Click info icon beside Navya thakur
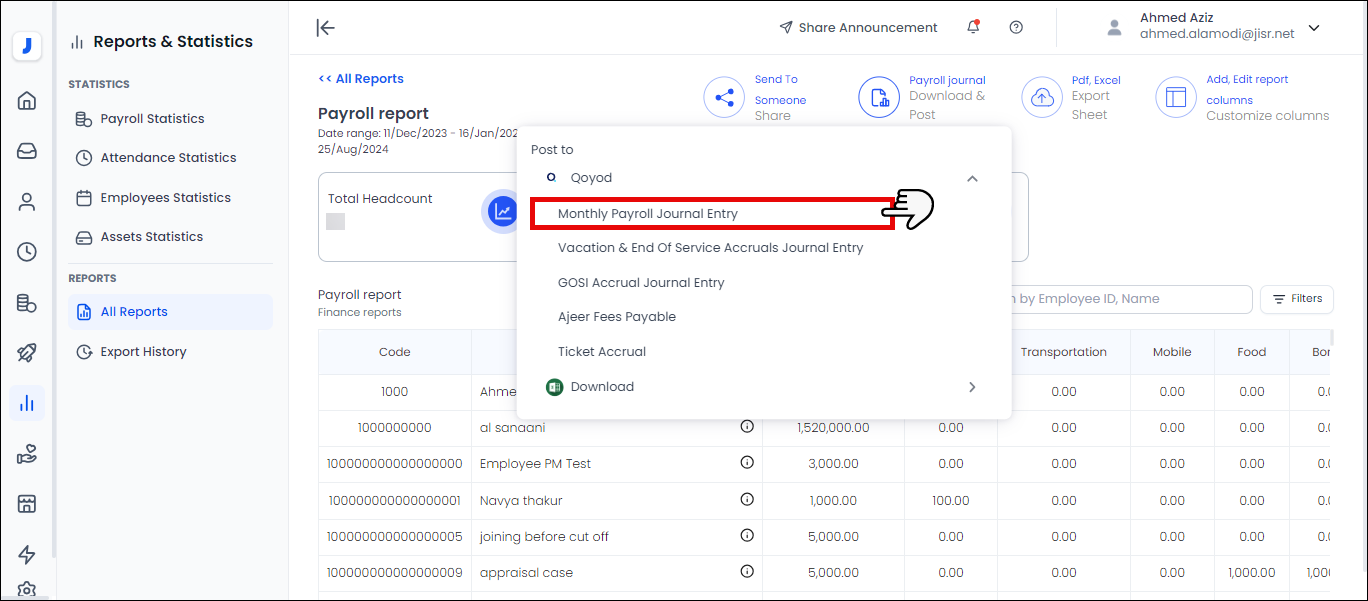This screenshot has height=601, width=1368. [747, 499]
